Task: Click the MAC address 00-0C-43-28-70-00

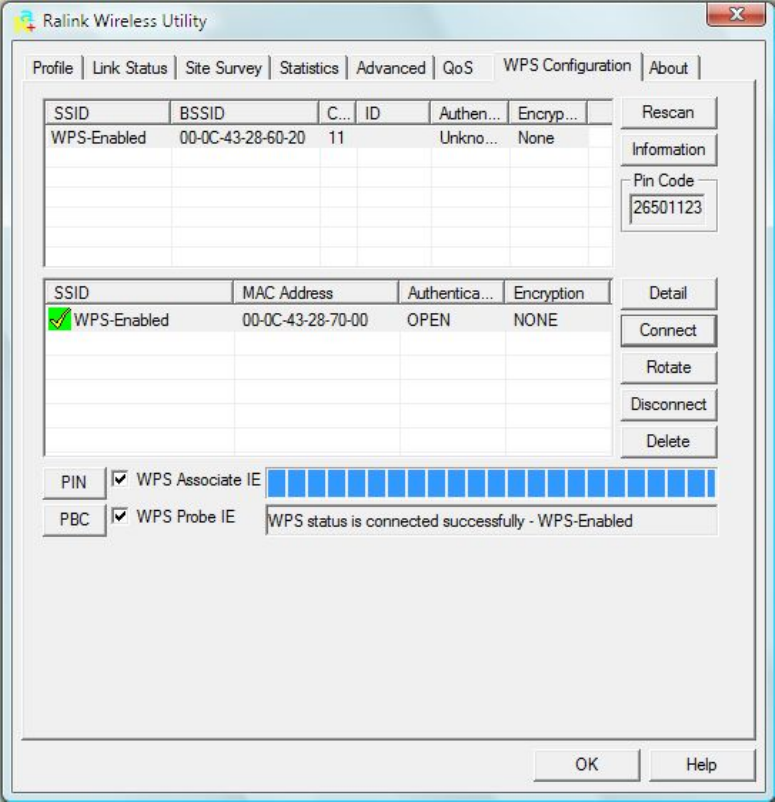Action: click(x=305, y=320)
